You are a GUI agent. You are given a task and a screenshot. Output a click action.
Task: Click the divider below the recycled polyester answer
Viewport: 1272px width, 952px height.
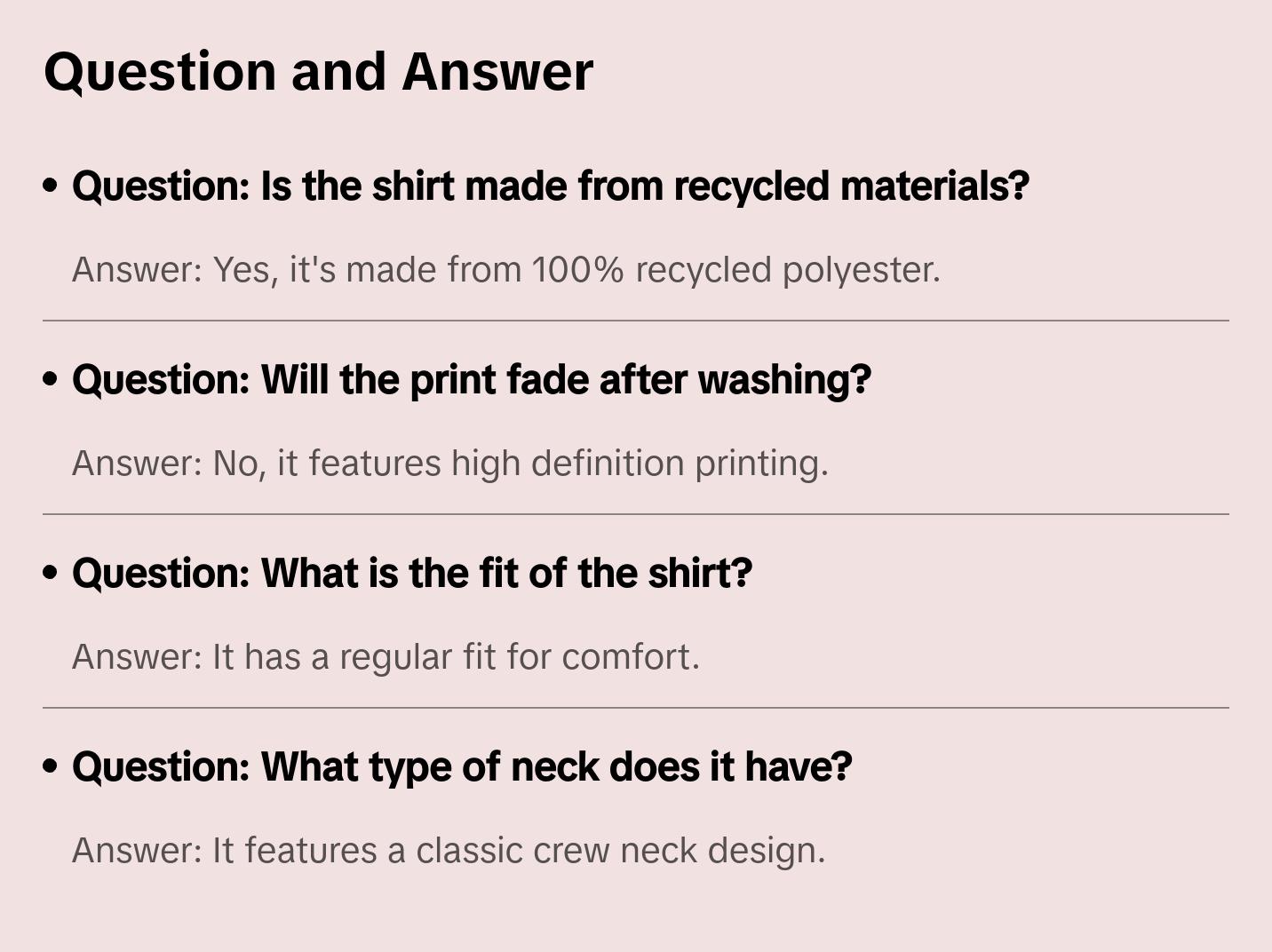pyautogui.click(x=636, y=321)
